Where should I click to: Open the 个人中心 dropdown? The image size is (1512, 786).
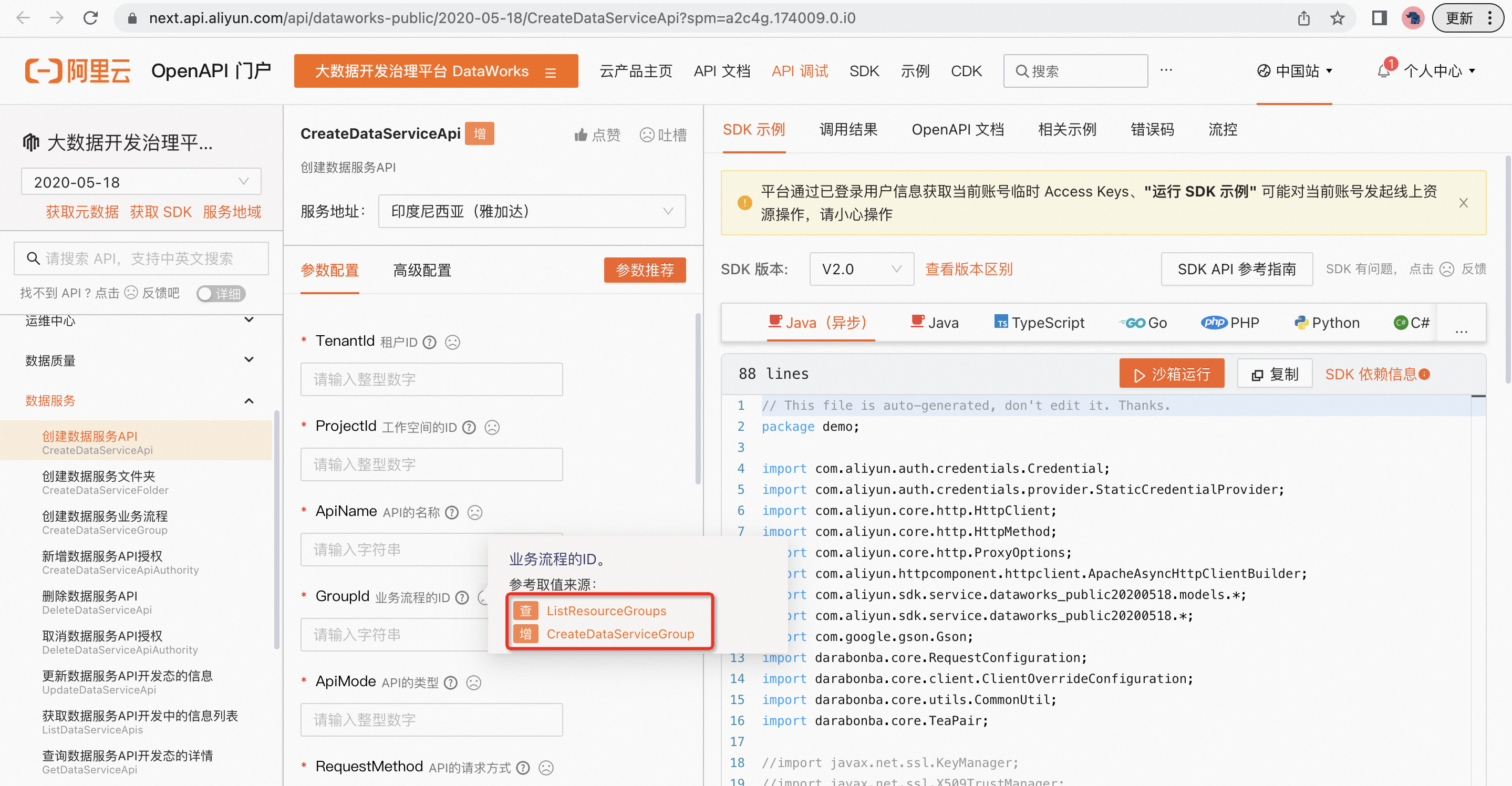[1440, 71]
